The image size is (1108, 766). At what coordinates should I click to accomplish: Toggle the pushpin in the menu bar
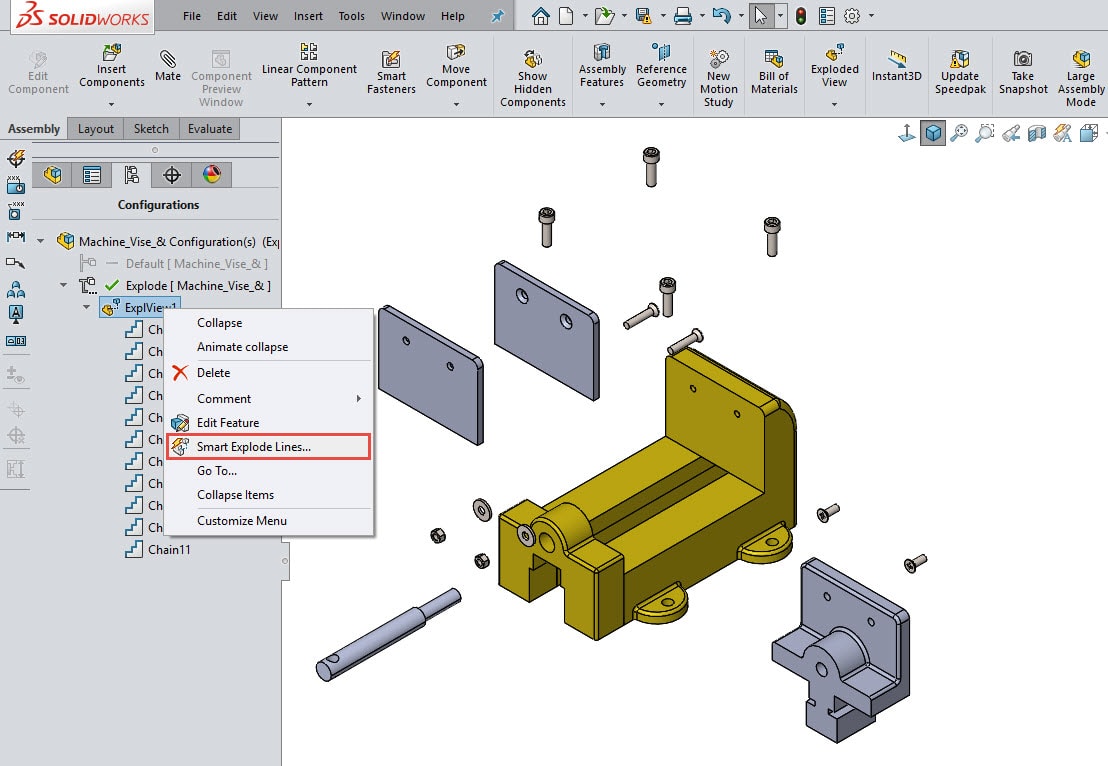pos(497,15)
